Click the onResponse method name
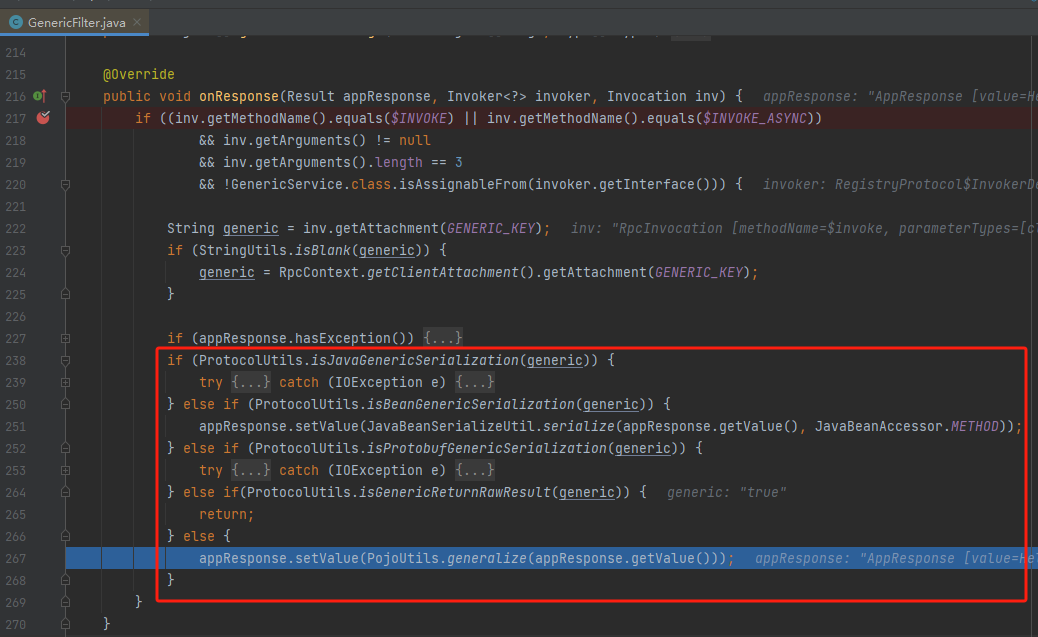The width and height of the screenshot is (1038, 637). [238, 96]
